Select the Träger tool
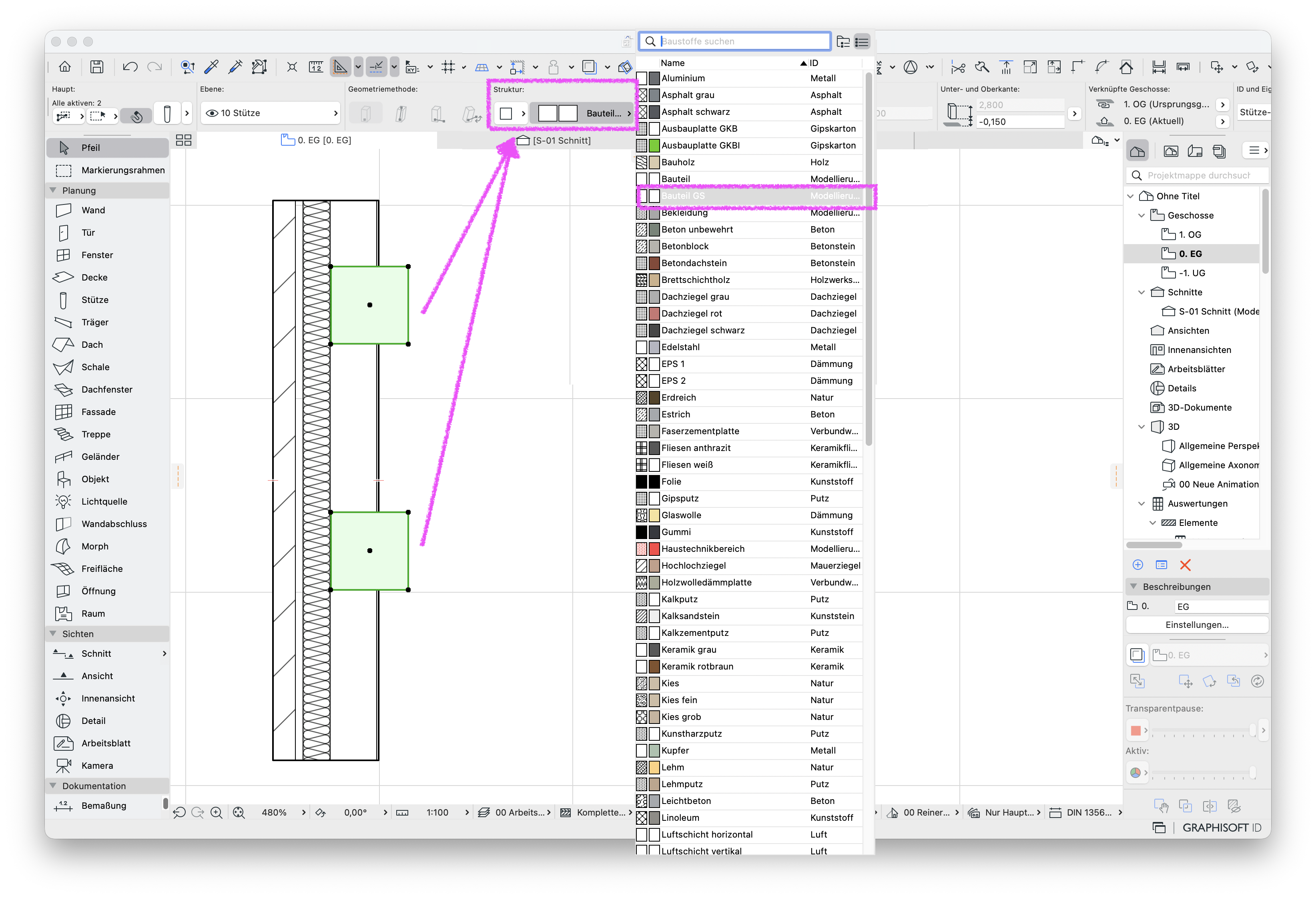The image size is (1316, 898). point(108,322)
